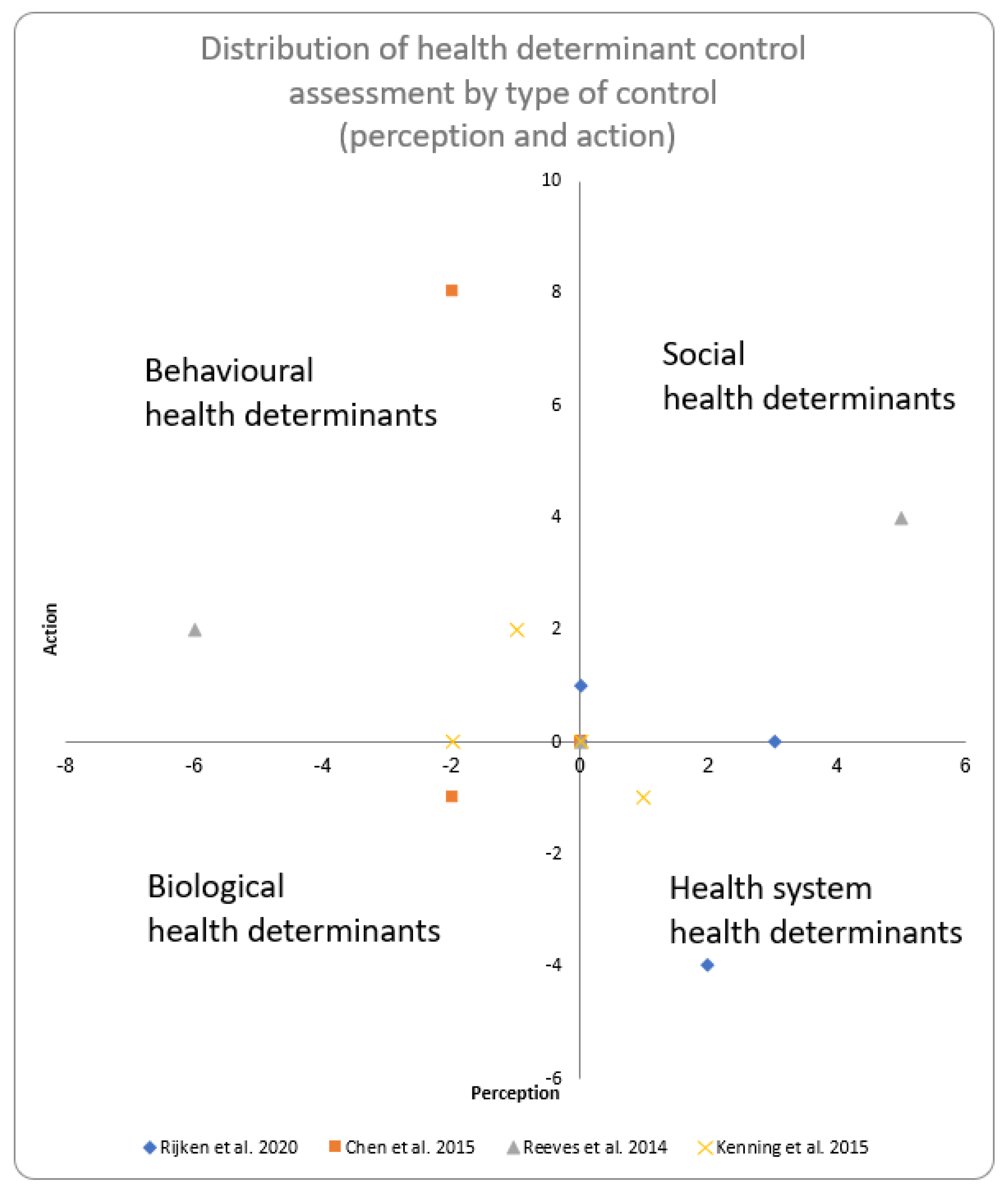
Task: Click the blue diamond Rijken legend marker
Action: [150, 1147]
